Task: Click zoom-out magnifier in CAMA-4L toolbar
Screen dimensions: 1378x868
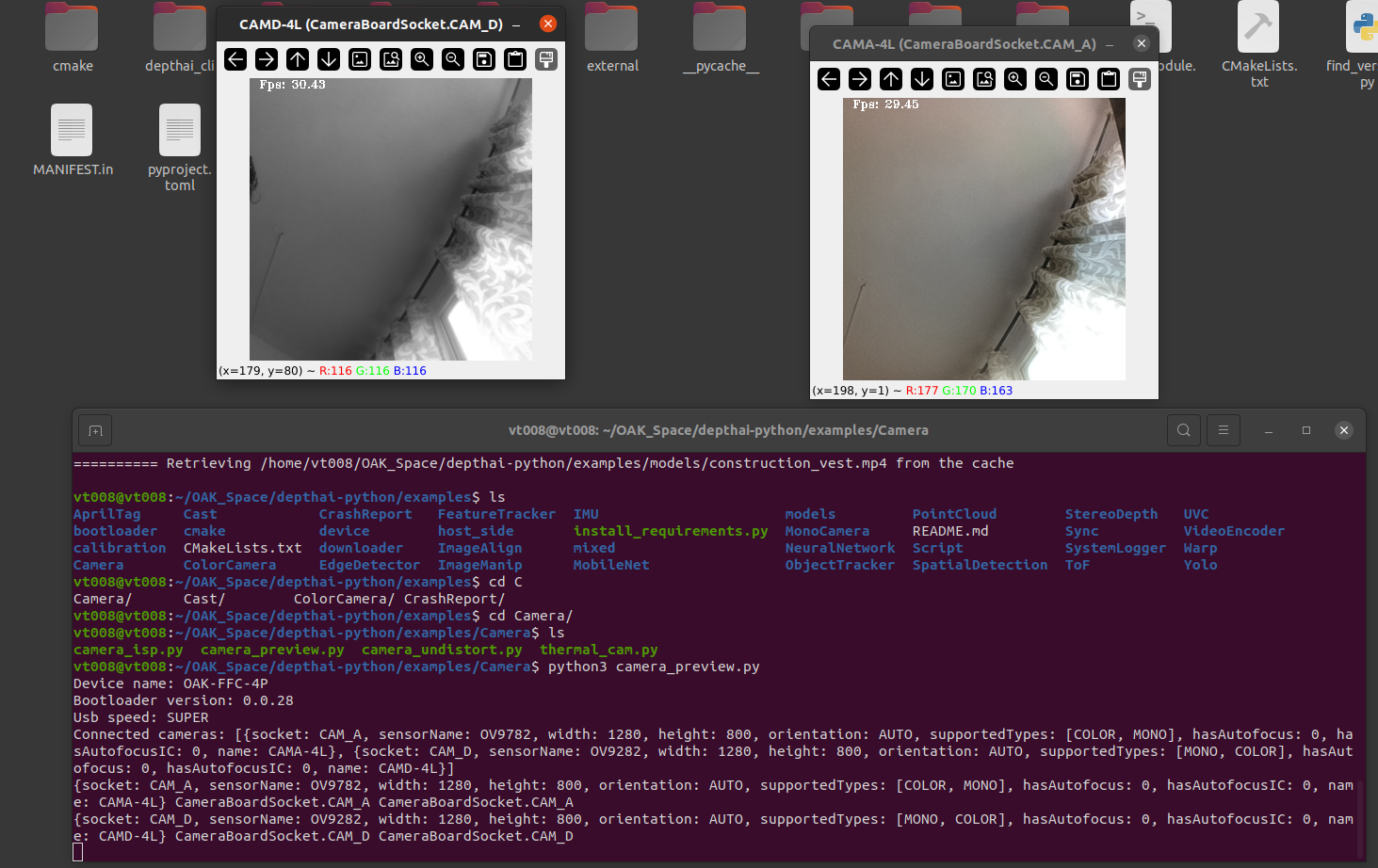Action: tap(1046, 79)
